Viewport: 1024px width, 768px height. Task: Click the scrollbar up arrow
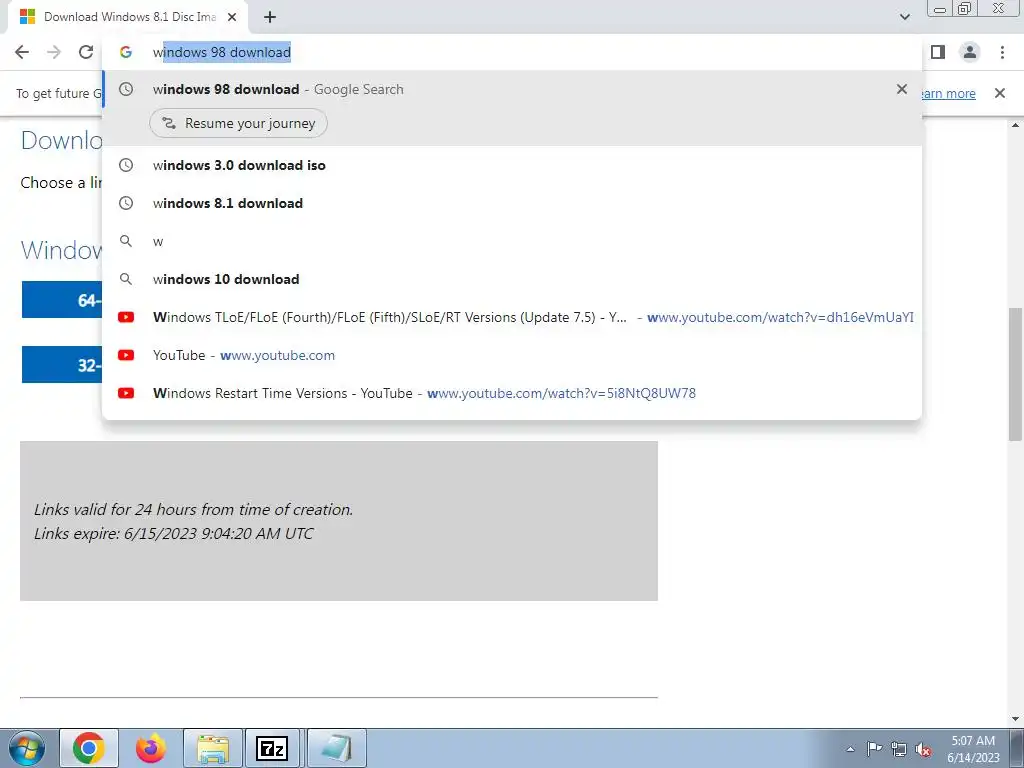(x=1016, y=125)
